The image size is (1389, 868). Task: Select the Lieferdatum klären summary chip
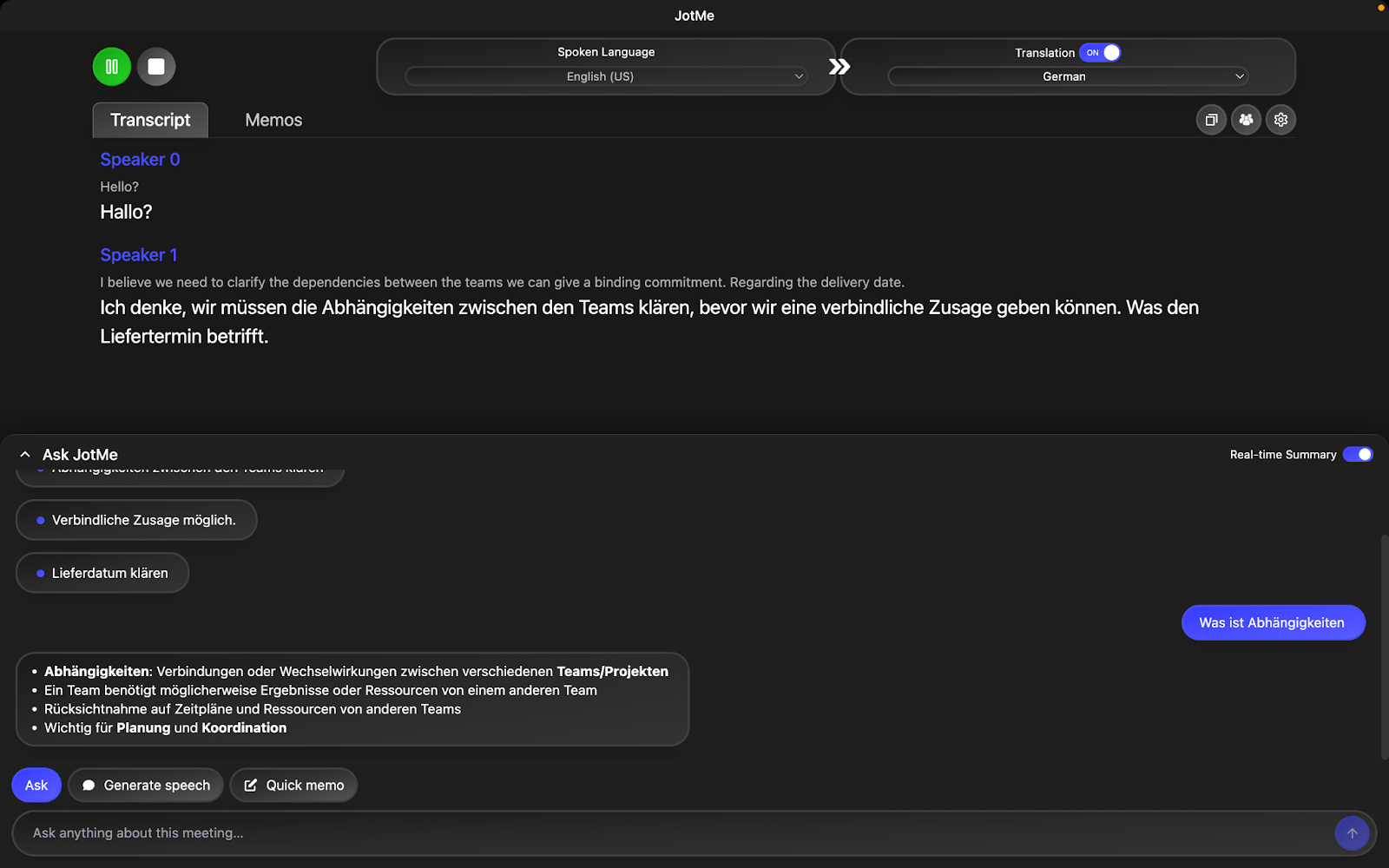102,573
